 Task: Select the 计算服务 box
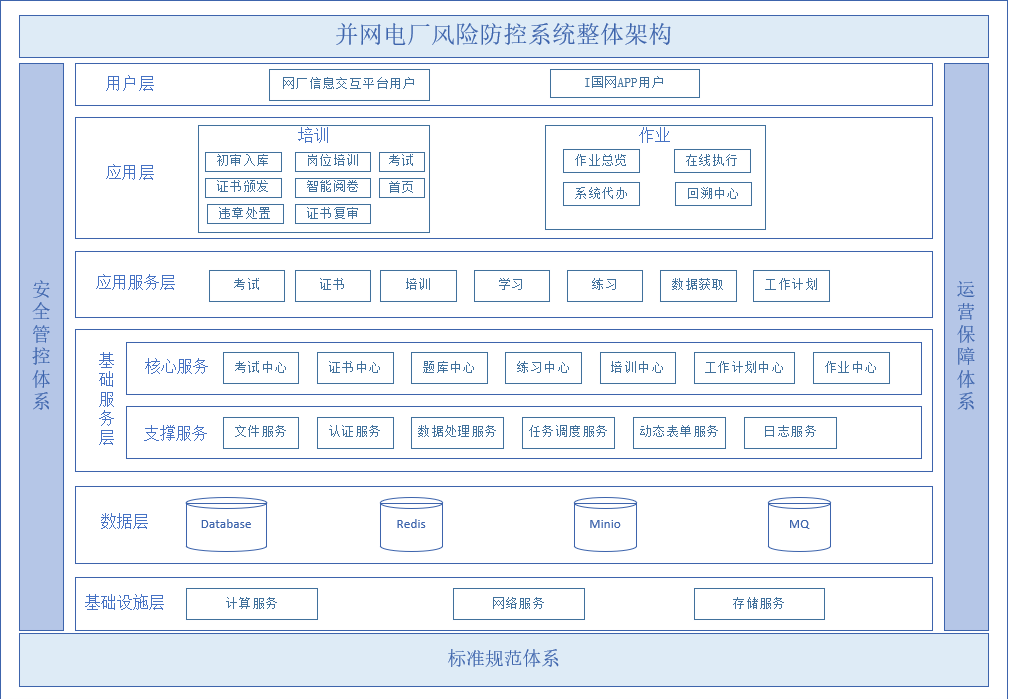(x=252, y=604)
